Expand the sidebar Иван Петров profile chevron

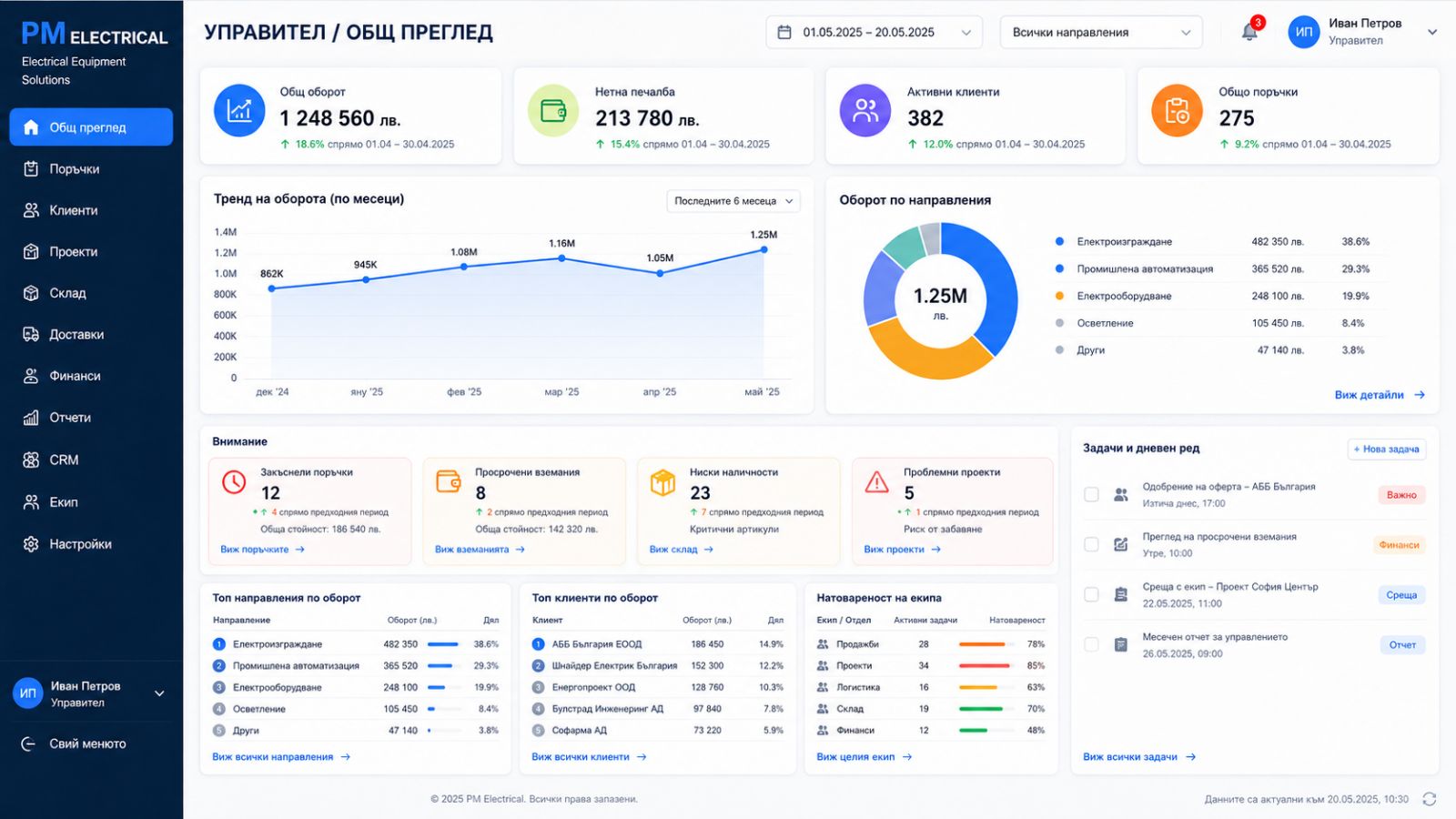[159, 693]
